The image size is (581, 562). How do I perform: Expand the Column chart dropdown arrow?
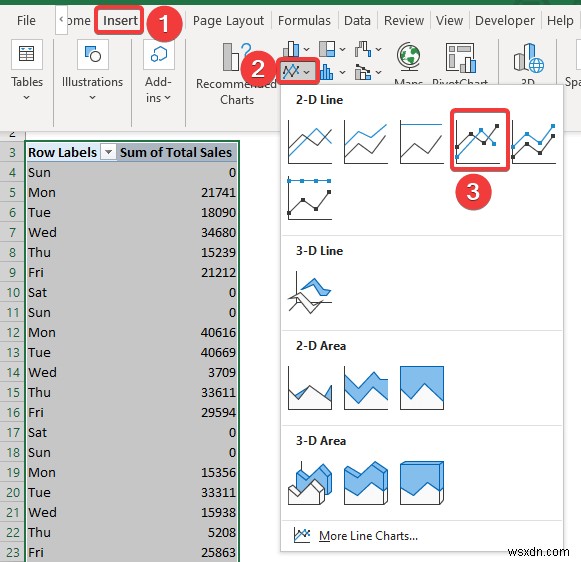[306, 49]
